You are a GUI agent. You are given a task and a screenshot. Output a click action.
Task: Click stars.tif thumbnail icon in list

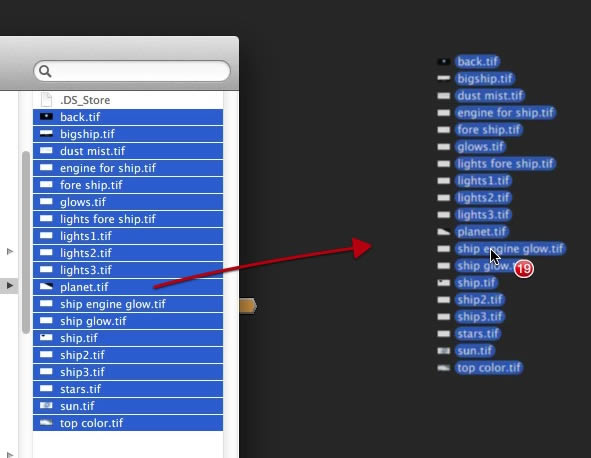pos(46,388)
